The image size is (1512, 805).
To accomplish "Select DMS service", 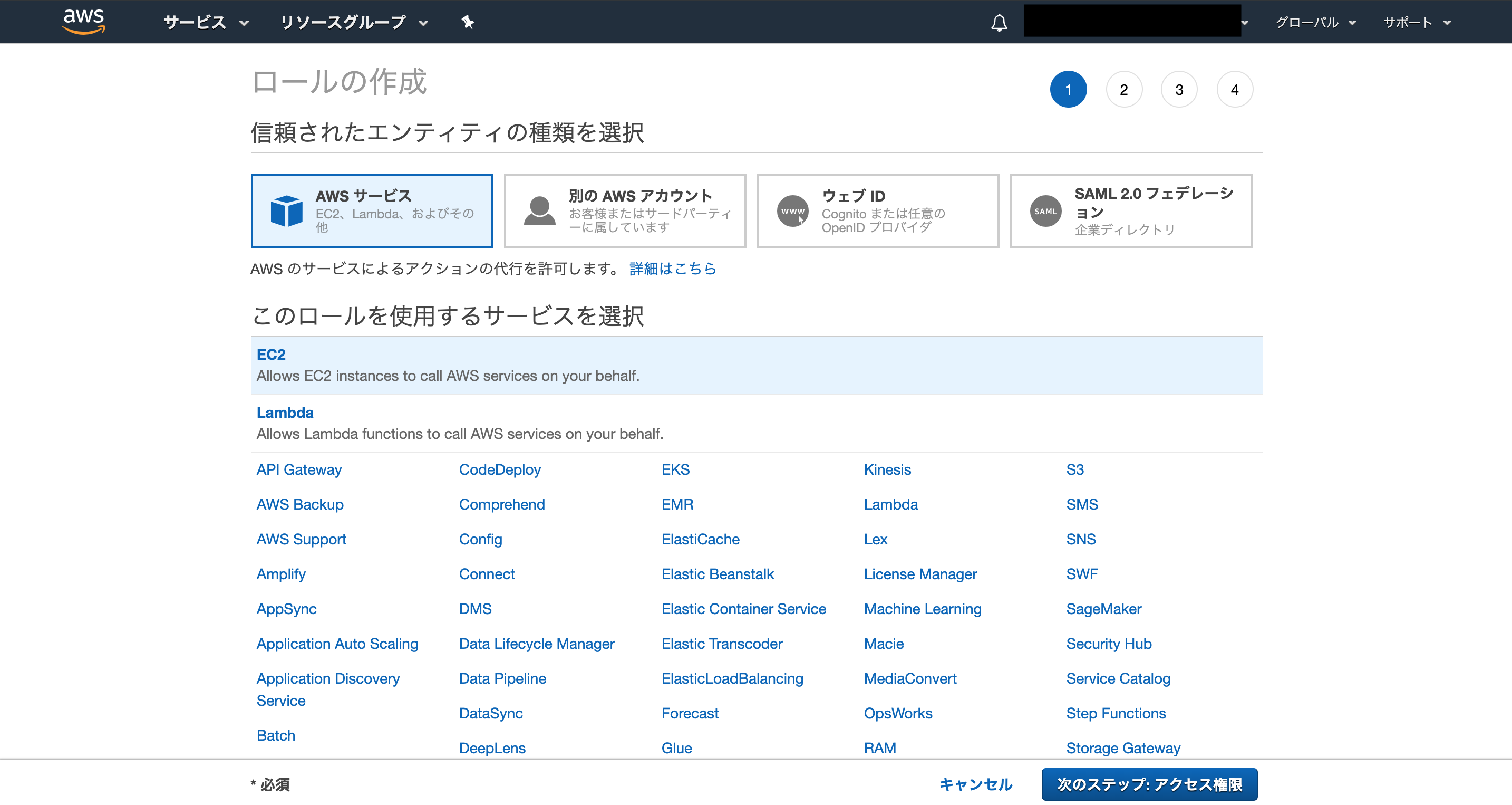I will click(475, 608).
